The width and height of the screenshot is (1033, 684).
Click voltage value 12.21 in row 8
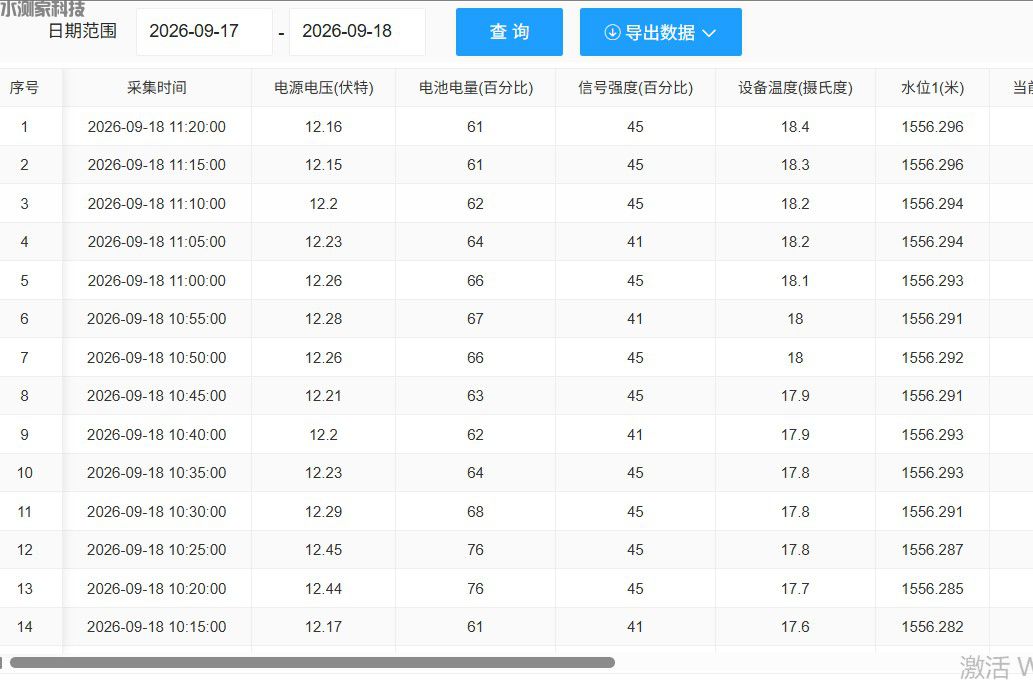point(323,396)
